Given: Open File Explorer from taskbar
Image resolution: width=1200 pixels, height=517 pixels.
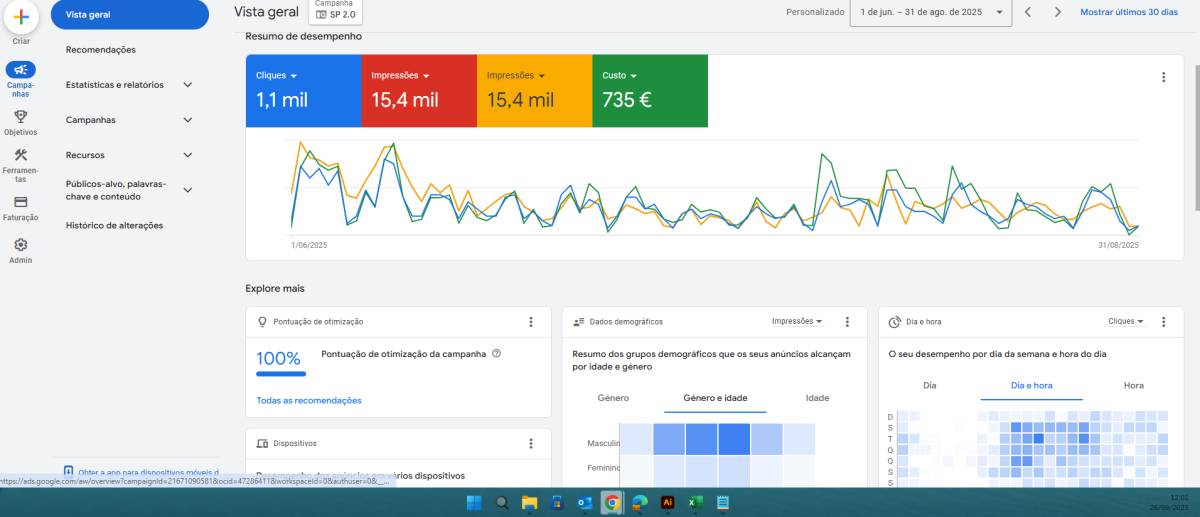Looking at the screenshot, I should [529, 503].
